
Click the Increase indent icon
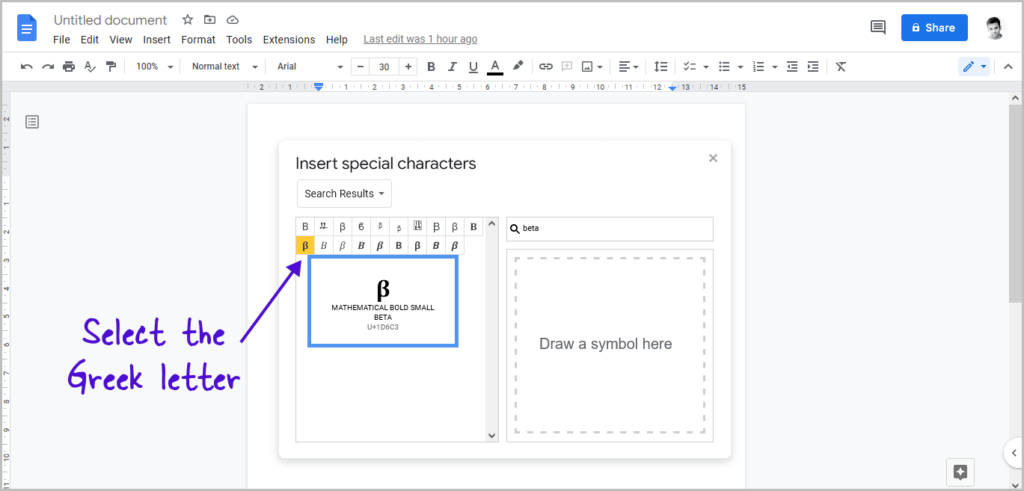click(813, 67)
